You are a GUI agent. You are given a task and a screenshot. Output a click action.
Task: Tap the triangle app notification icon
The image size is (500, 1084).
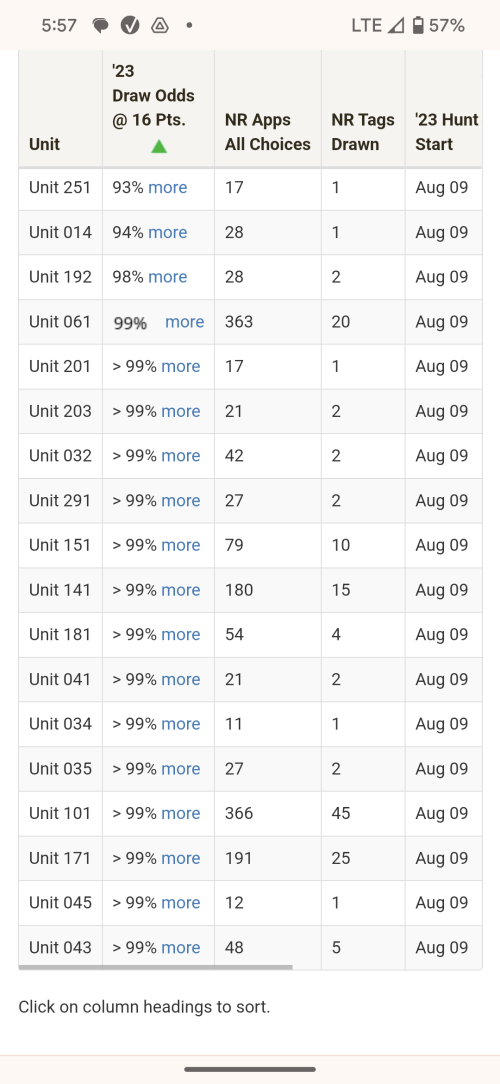[160, 26]
